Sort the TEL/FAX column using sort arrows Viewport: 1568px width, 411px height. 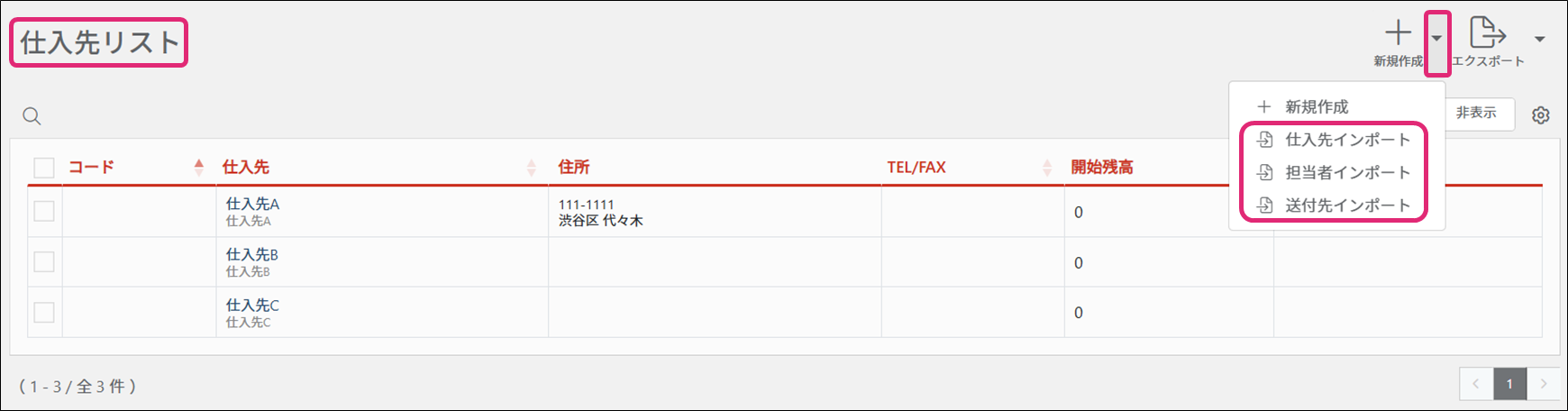(x=1047, y=168)
